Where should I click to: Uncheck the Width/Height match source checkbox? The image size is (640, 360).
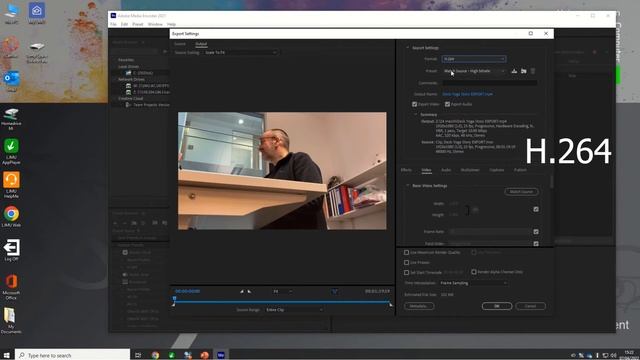(536, 209)
